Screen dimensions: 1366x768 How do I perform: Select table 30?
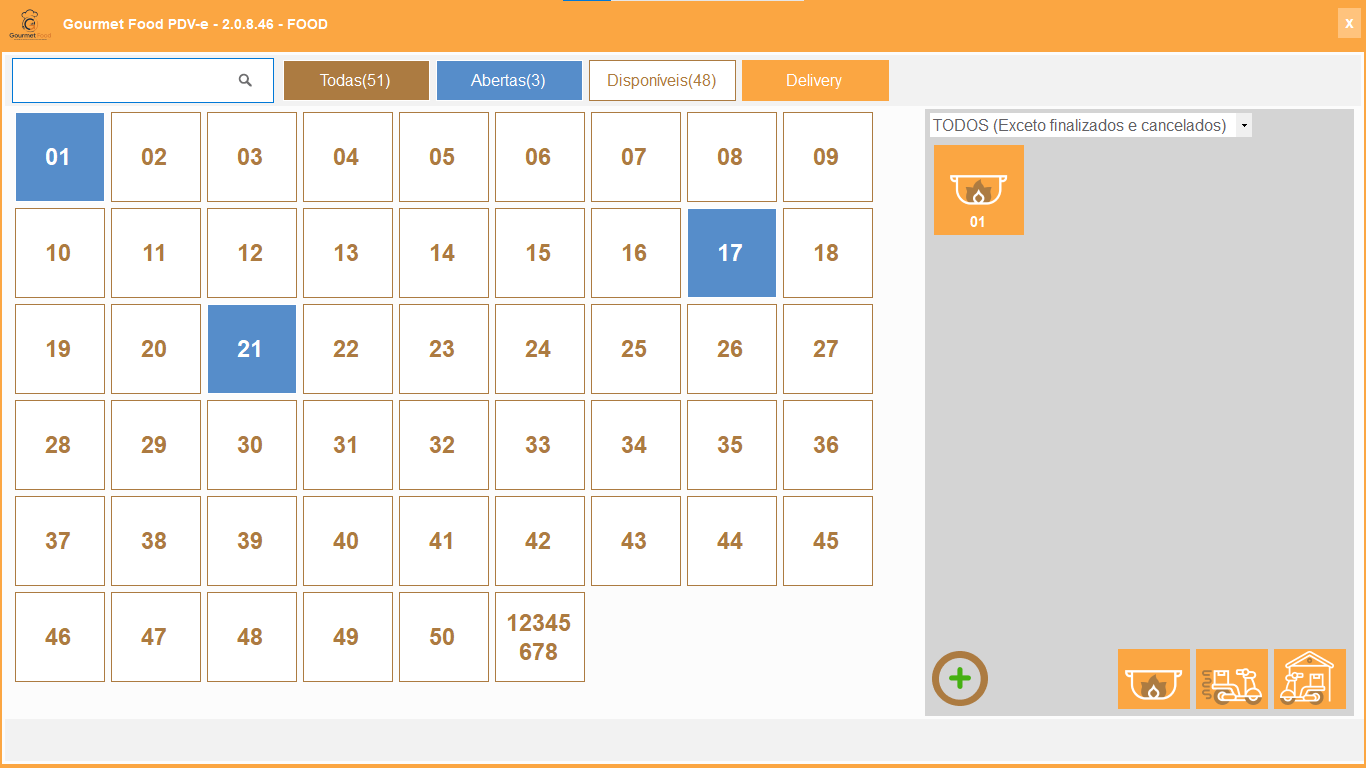click(252, 445)
